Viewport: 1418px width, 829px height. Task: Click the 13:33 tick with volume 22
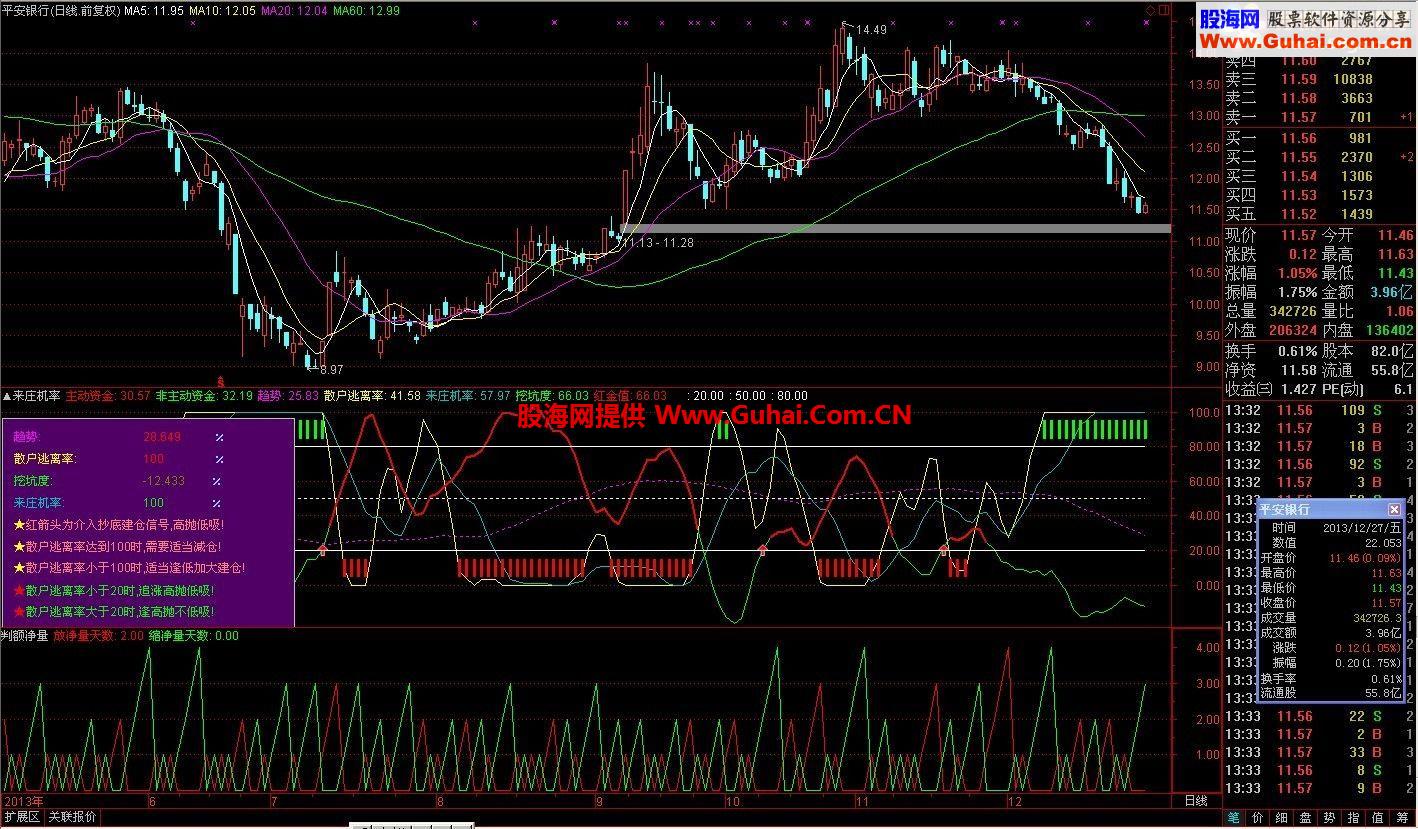(x=1320, y=716)
